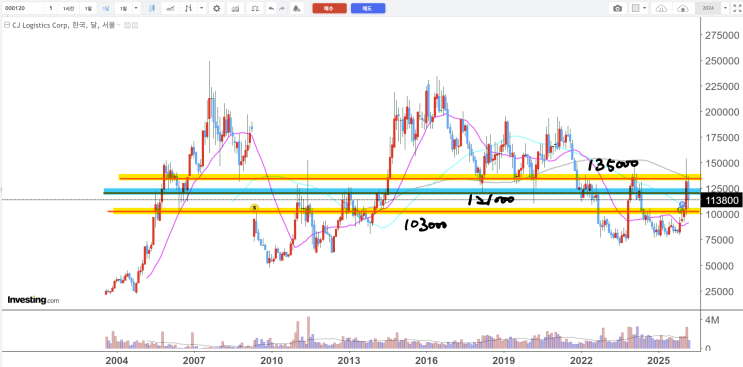Image resolution: width=743 pixels, height=367 pixels.
Task: Enter fullscreen chart mode
Action: pyautogui.click(x=736, y=8)
